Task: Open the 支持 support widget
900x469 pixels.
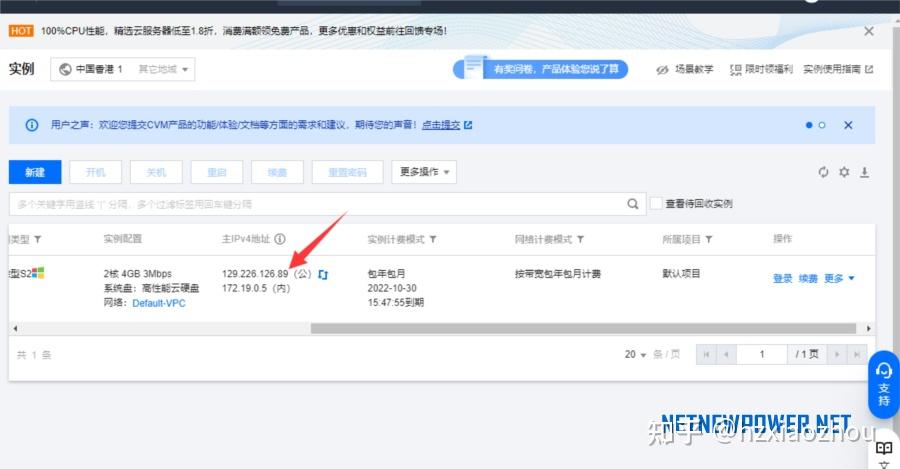Action: click(x=883, y=385)
